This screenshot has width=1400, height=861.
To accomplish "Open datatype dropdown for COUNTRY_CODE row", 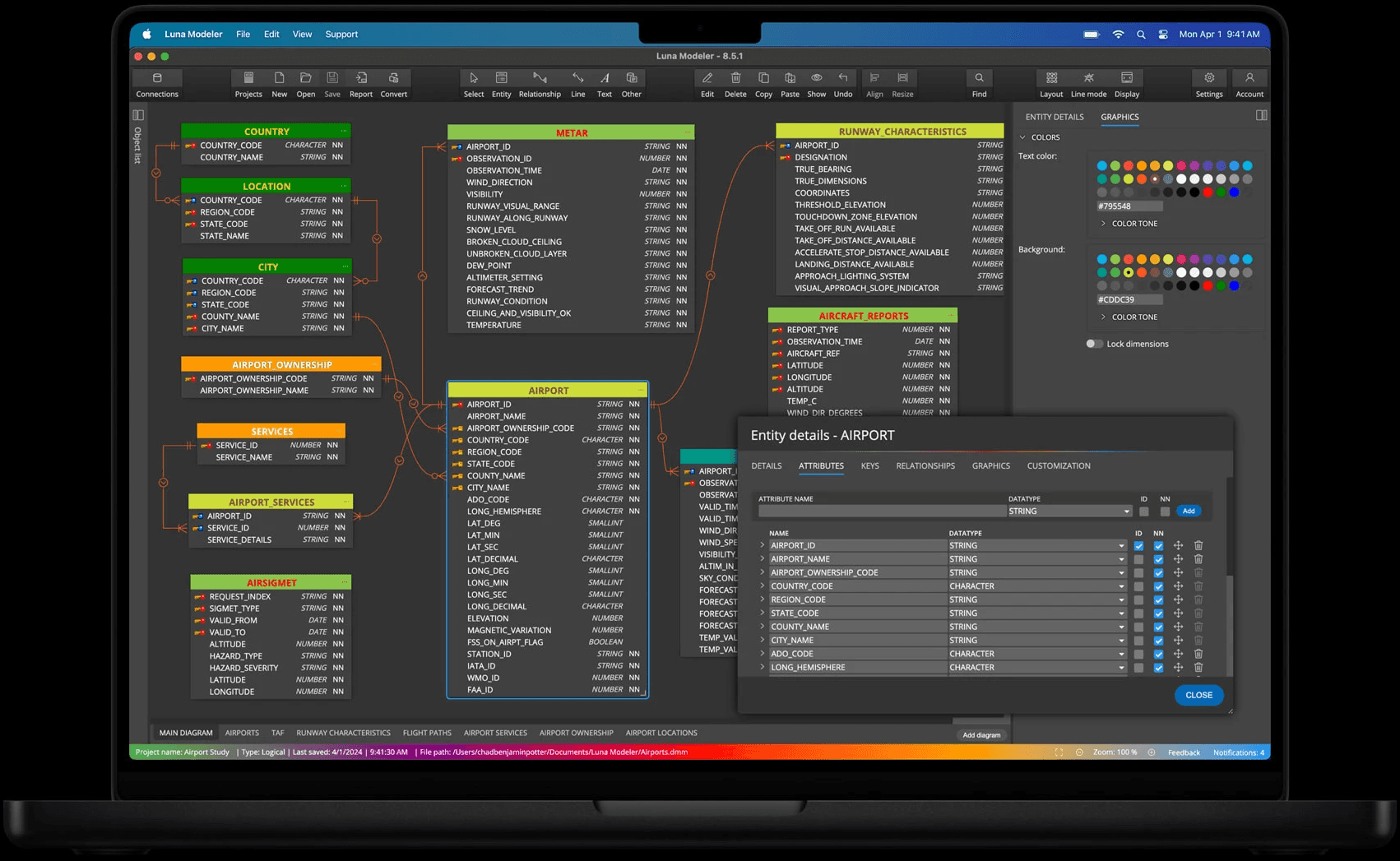I will (x=1036, y=586).
